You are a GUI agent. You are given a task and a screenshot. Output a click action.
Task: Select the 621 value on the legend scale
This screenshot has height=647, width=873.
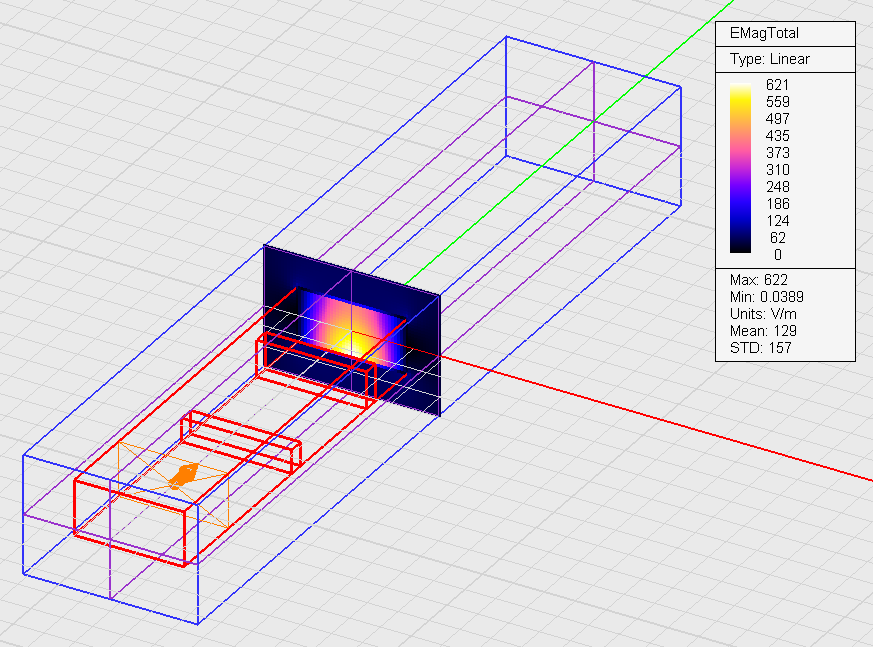tap(777, 85)
